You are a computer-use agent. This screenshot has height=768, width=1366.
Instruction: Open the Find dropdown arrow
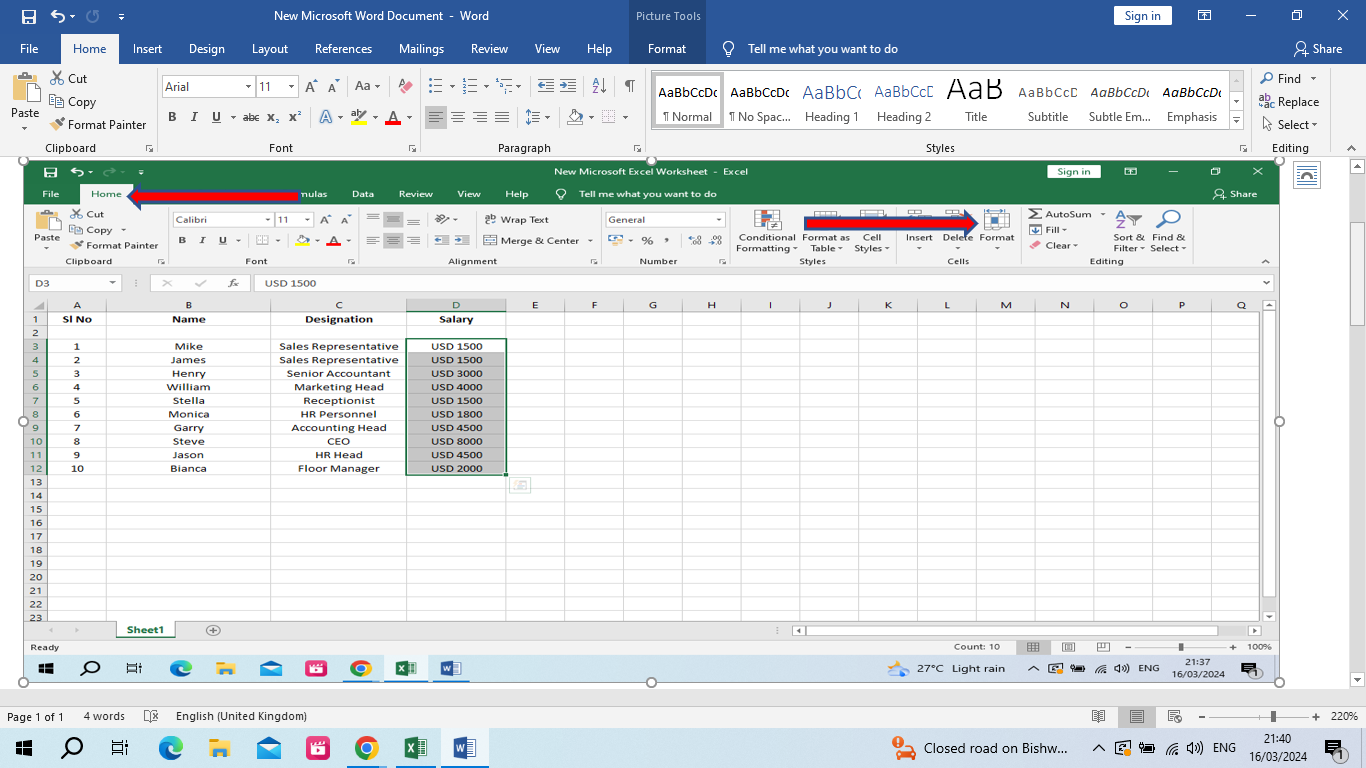[1313, 79]
